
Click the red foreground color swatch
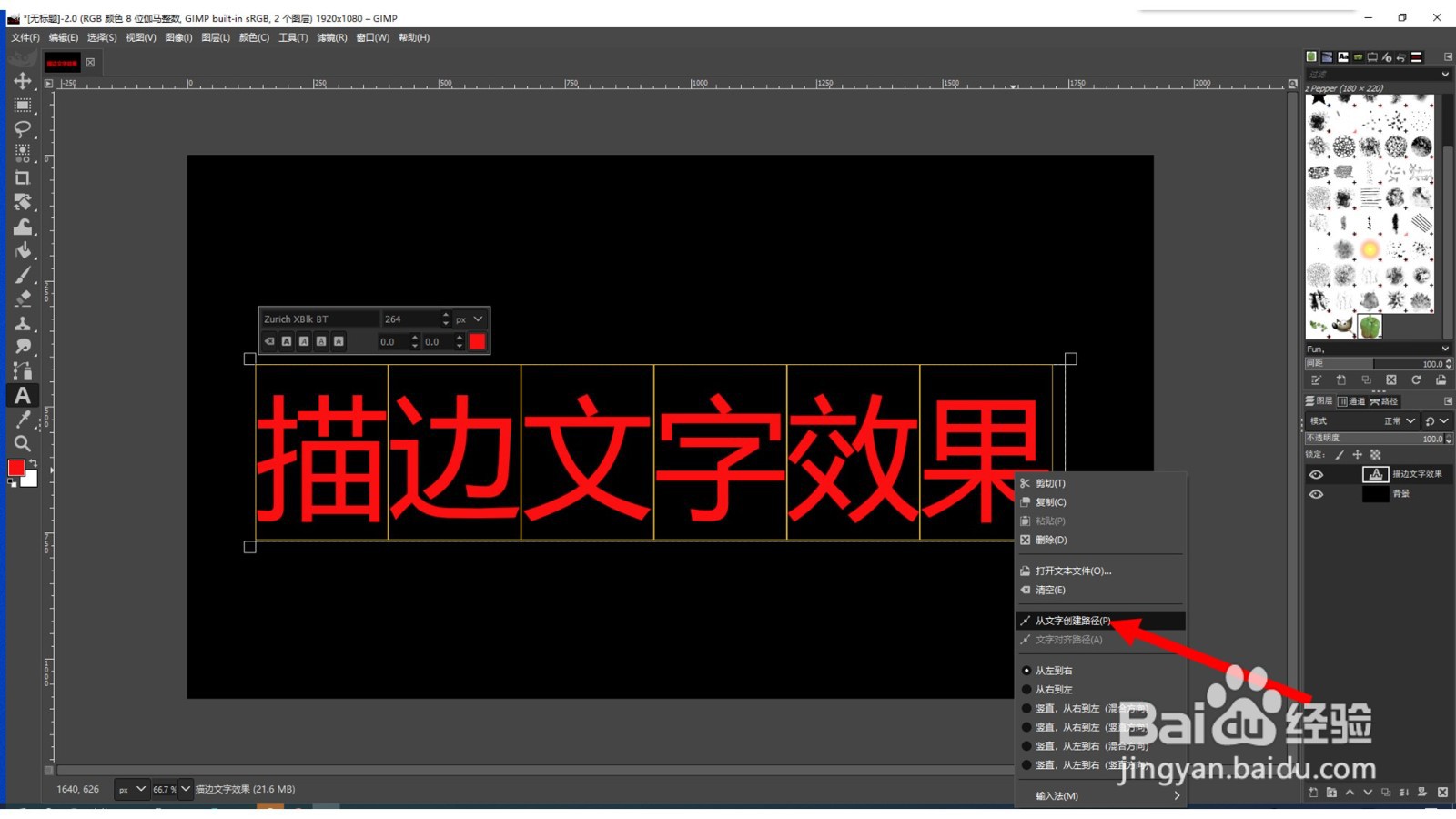[x=16, y=467]
